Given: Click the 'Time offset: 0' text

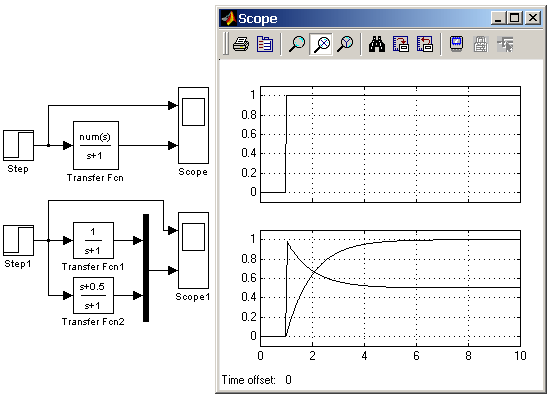Looking at the screenshot, I should coord(256,380).
